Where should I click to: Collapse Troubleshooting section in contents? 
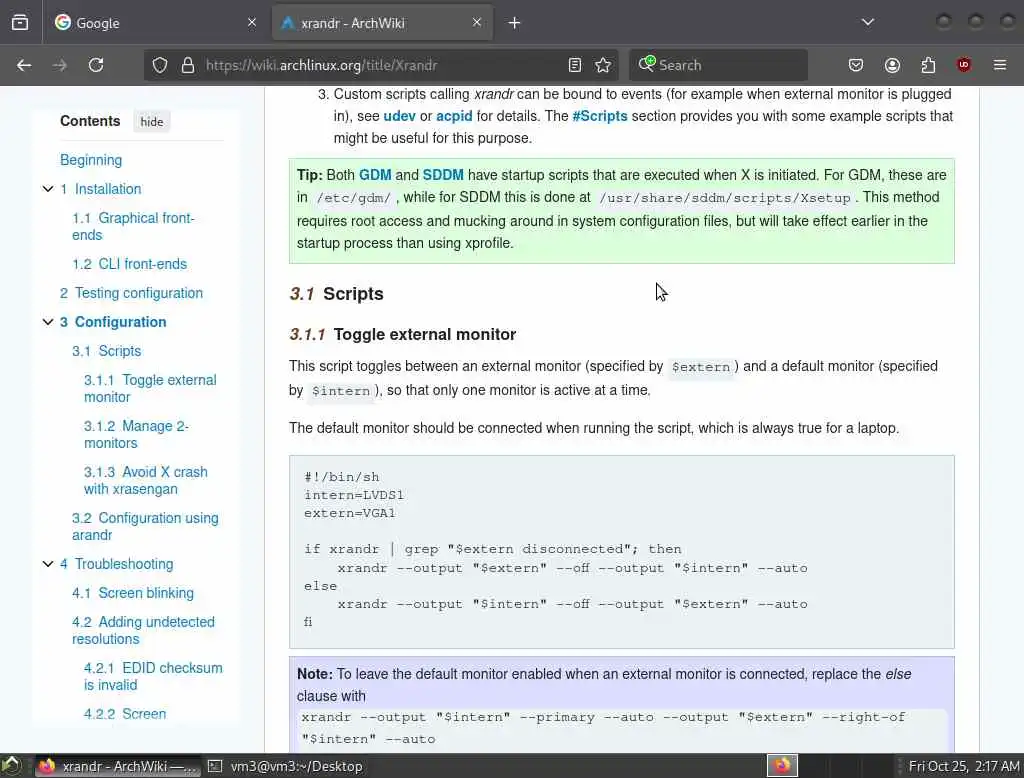(x=48, y=564)
